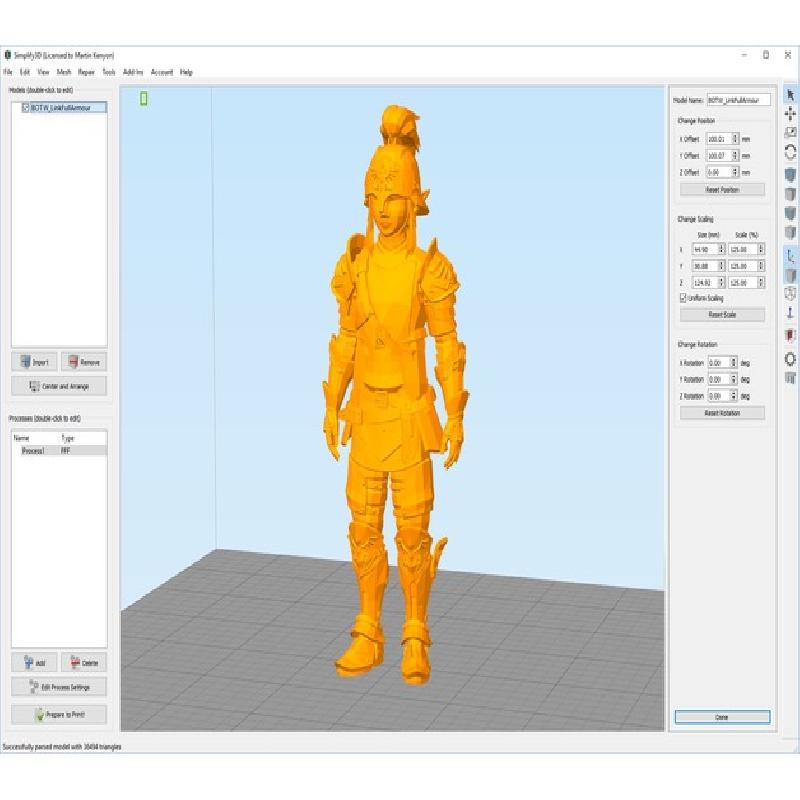Select the normal selection arrow tool
This screenshot has height=800, width=800.
tap(790, 95)
